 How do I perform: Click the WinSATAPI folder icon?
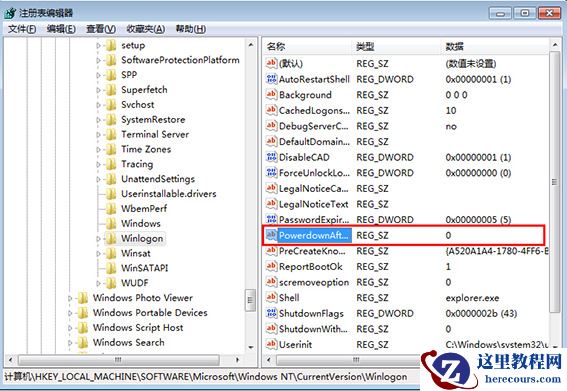click(111, 268)
